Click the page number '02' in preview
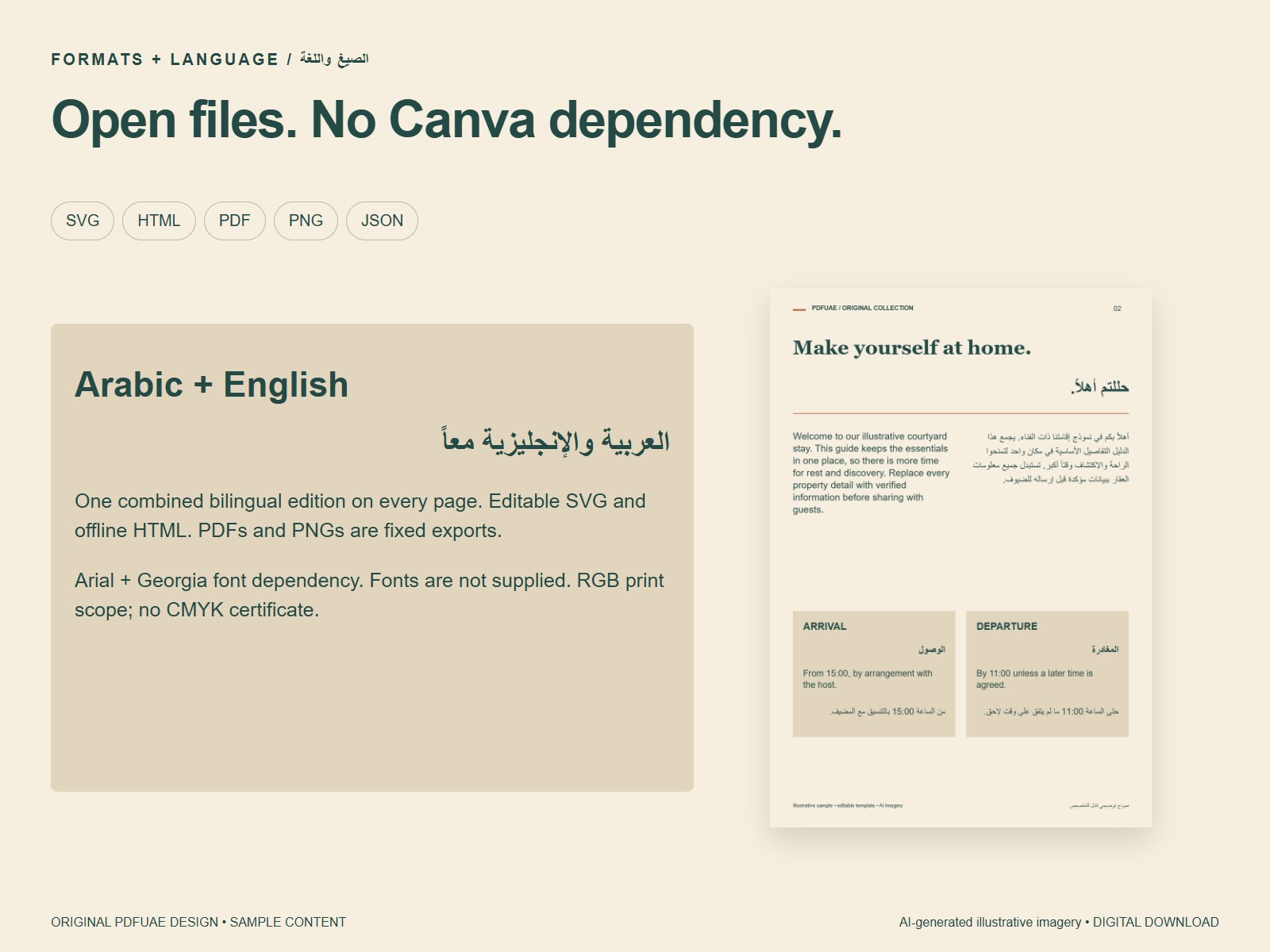Image resolution: width=1270 pixels, height=952 pixels. coord(1117,309)
